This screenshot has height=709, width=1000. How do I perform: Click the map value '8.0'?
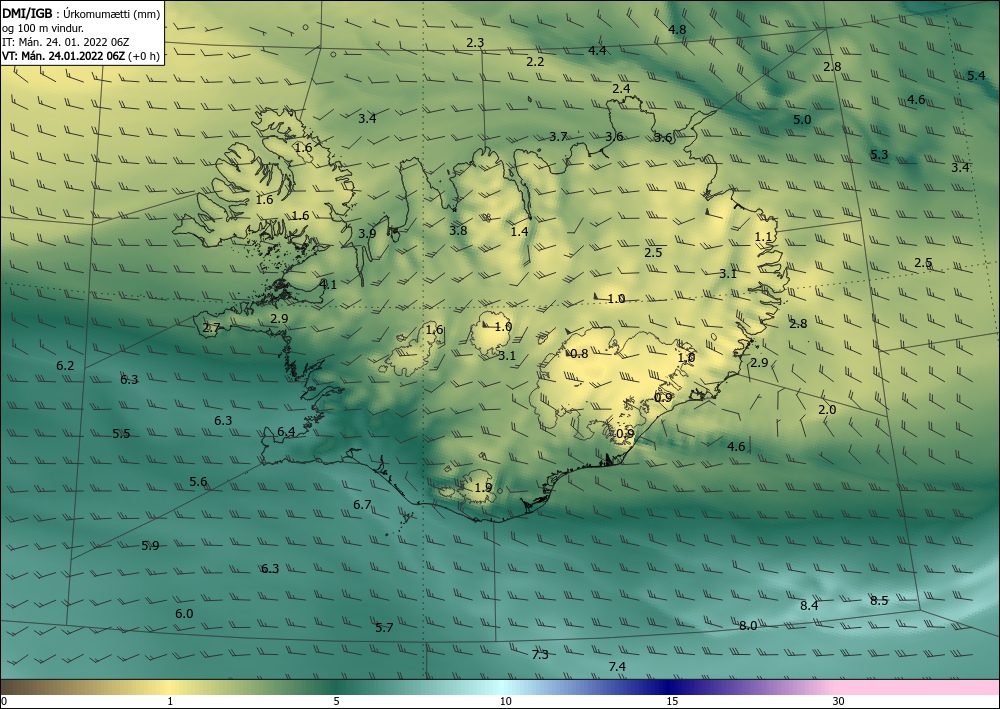point(747,625)
